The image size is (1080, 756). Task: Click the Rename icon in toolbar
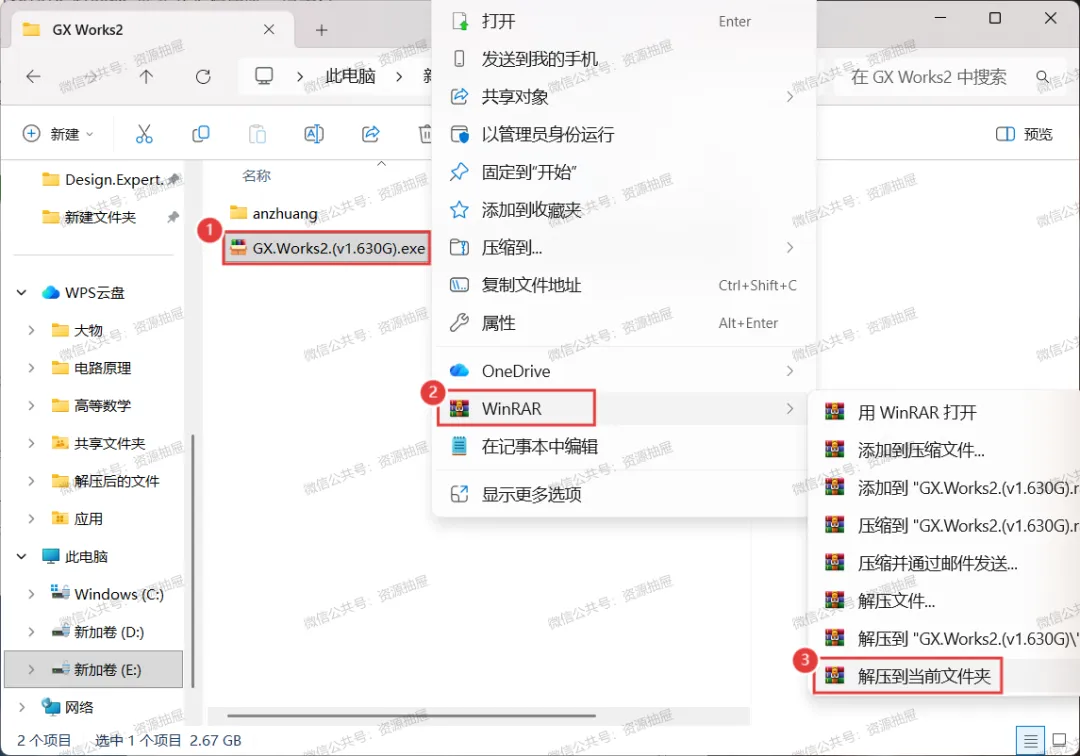pyautogui.click(x=314, y=134)
